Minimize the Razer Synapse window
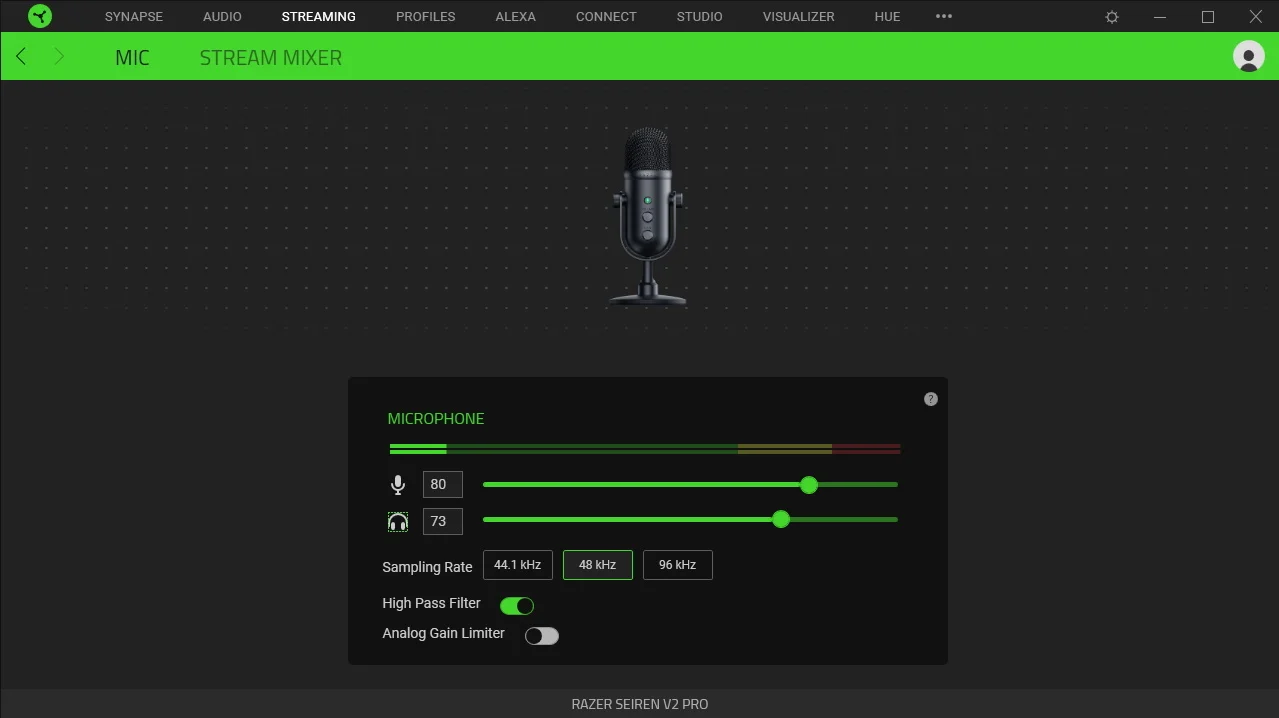Screen dimensions: 1279x718 click(1160, 17)
